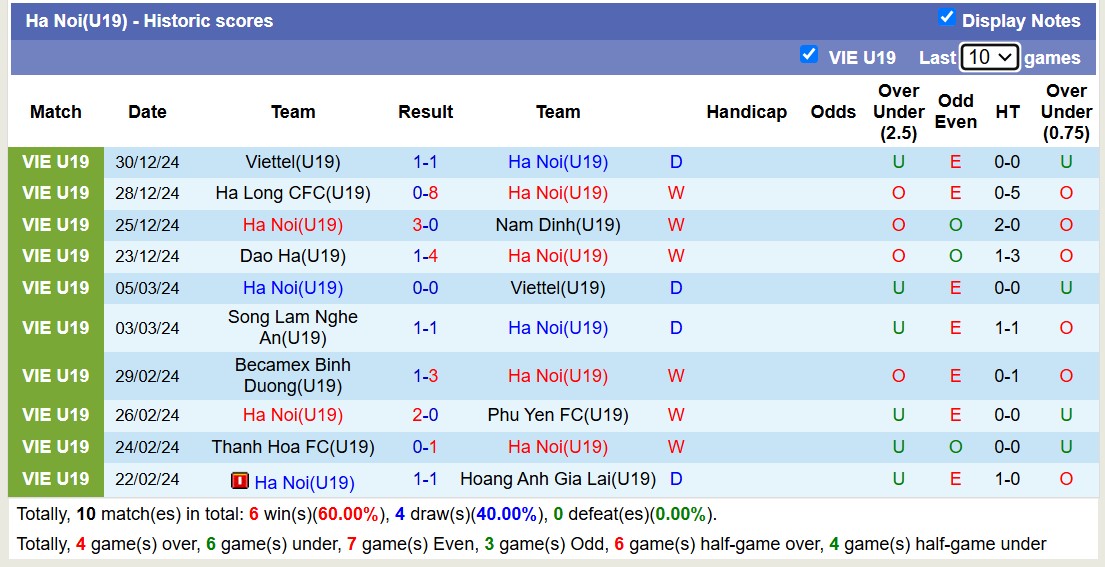Click the red card icon beside Ha Noi(U19)

pyautogui.click(x=240, y=481)
